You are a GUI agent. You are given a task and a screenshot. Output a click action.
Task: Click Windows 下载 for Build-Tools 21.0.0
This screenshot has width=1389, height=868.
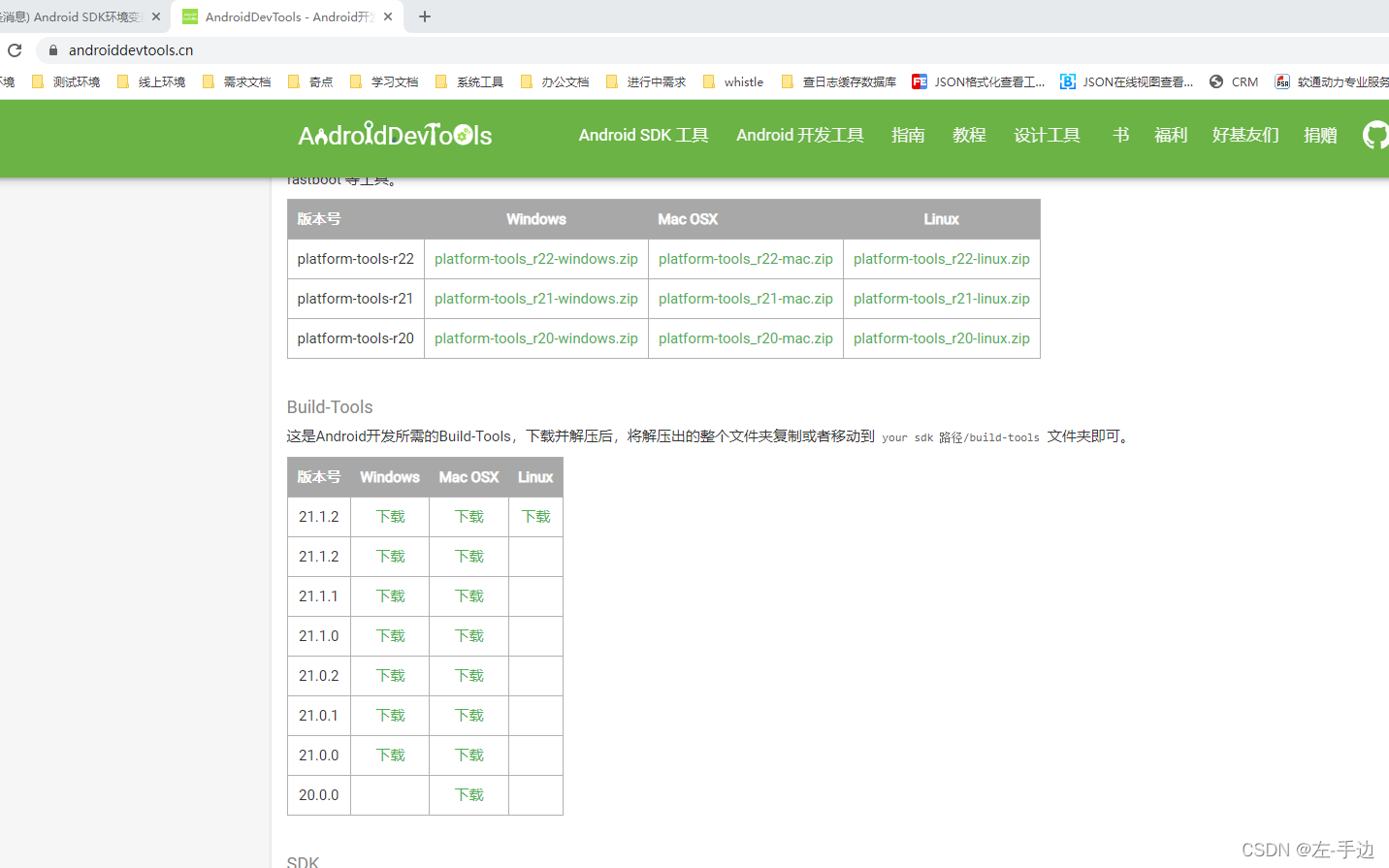coord(391,755)
